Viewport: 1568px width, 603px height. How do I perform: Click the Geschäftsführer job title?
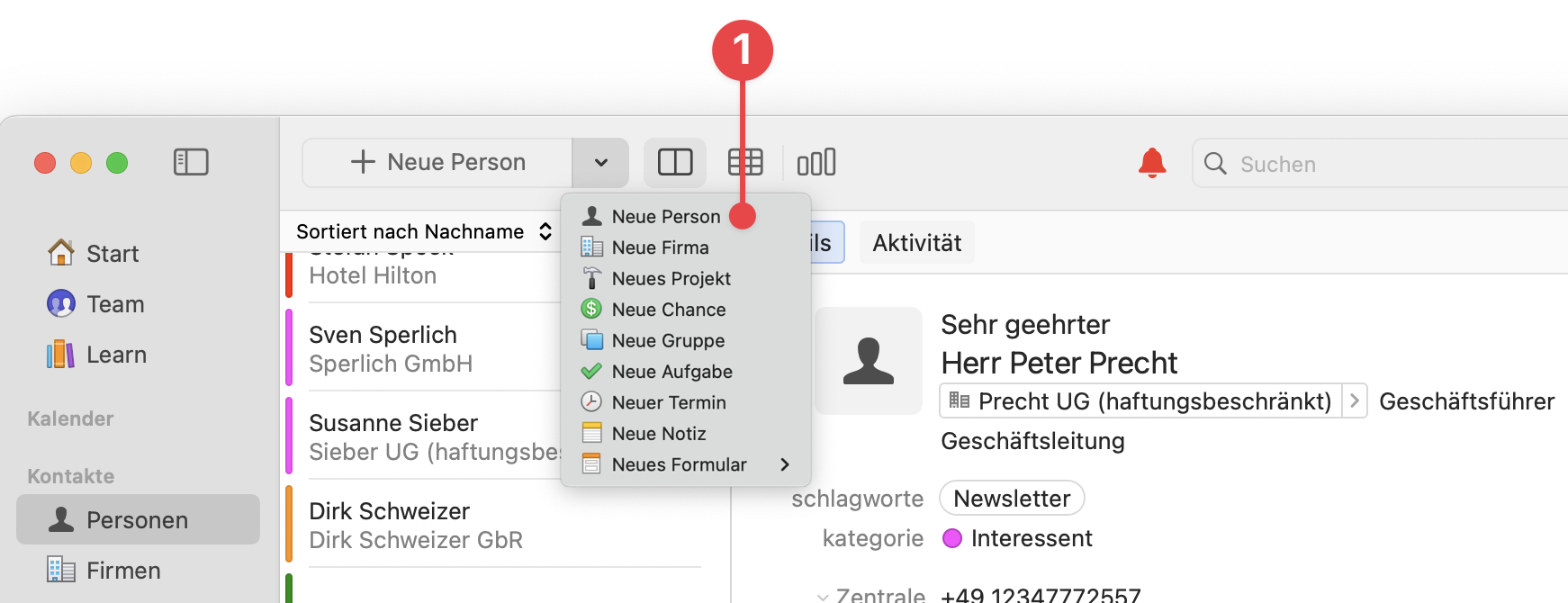coord(1466,401)
